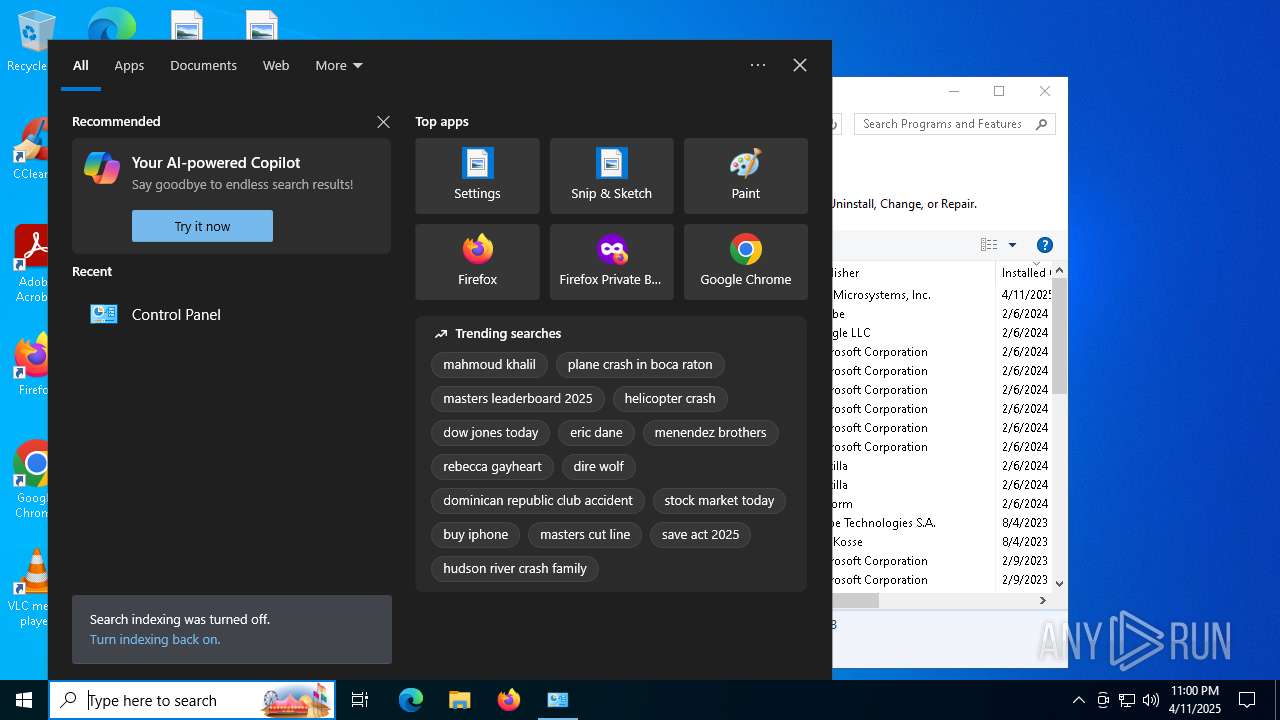Click horizontal scrollbar in programs list
The width and height of the screenshot is (1280, 720).
point(855,600)
